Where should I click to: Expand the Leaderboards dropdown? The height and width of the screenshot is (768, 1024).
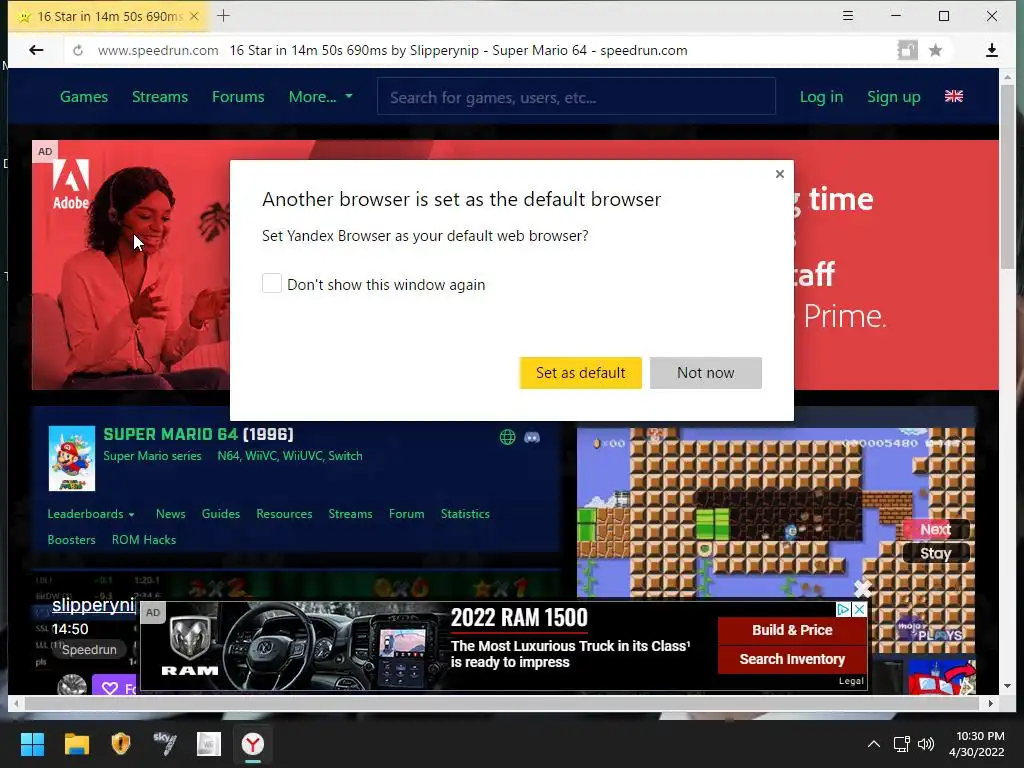click(91, 514)
